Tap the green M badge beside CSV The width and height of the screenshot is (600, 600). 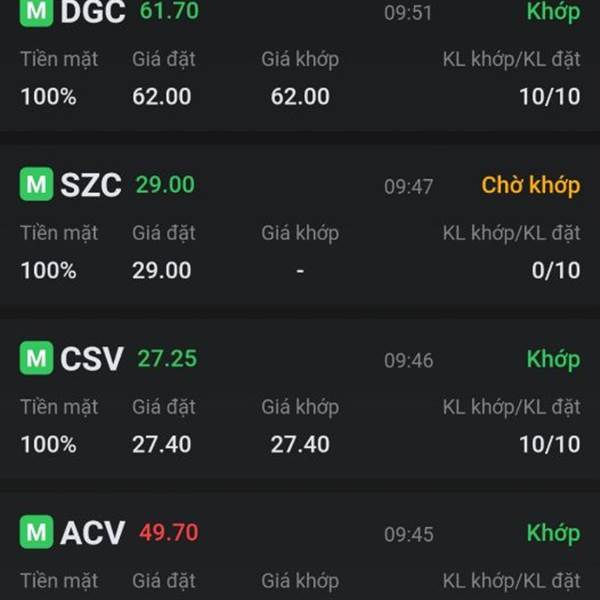[36, 358]
